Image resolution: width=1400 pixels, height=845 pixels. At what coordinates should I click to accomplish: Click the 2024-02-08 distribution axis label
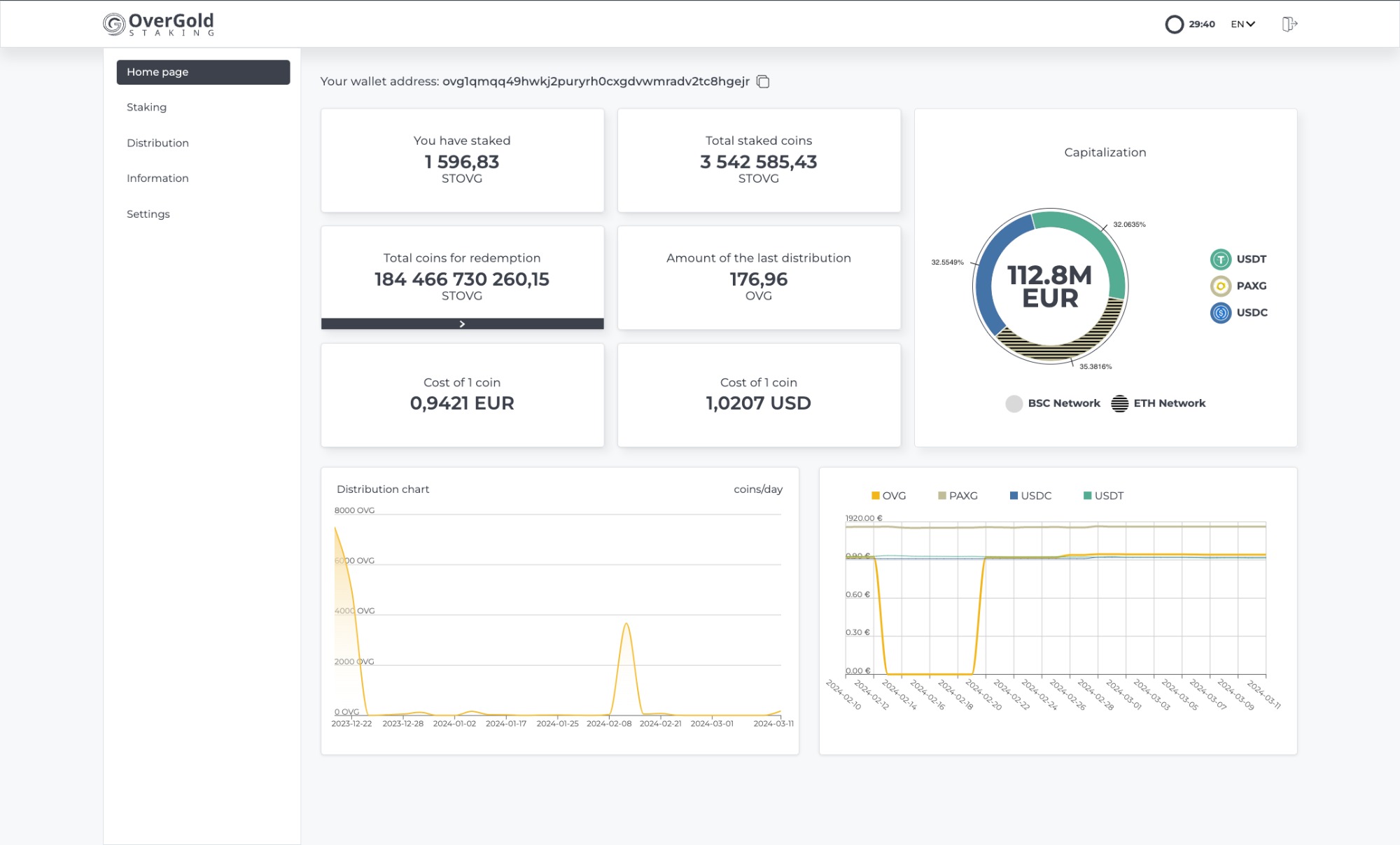[609, 724]
